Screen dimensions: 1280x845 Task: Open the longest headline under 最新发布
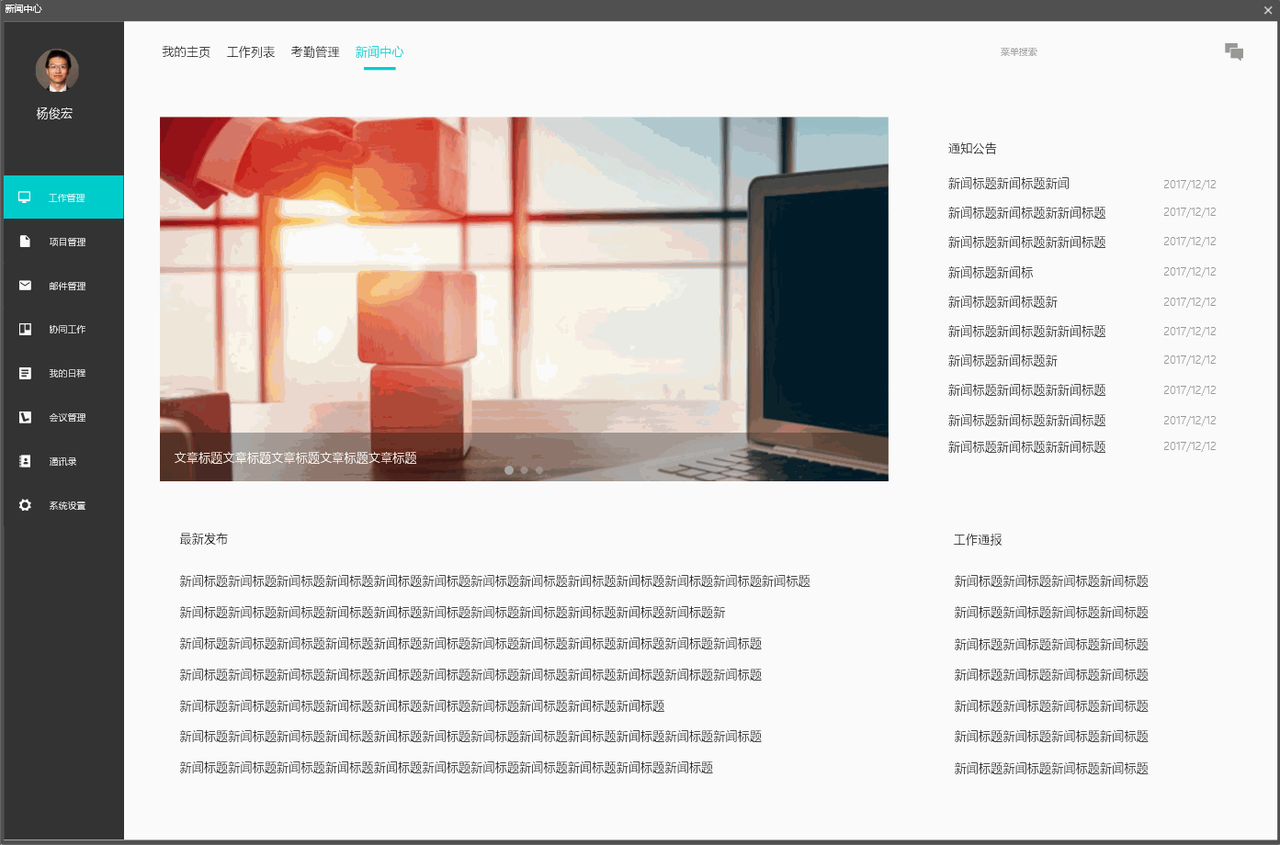pos(495,581)
